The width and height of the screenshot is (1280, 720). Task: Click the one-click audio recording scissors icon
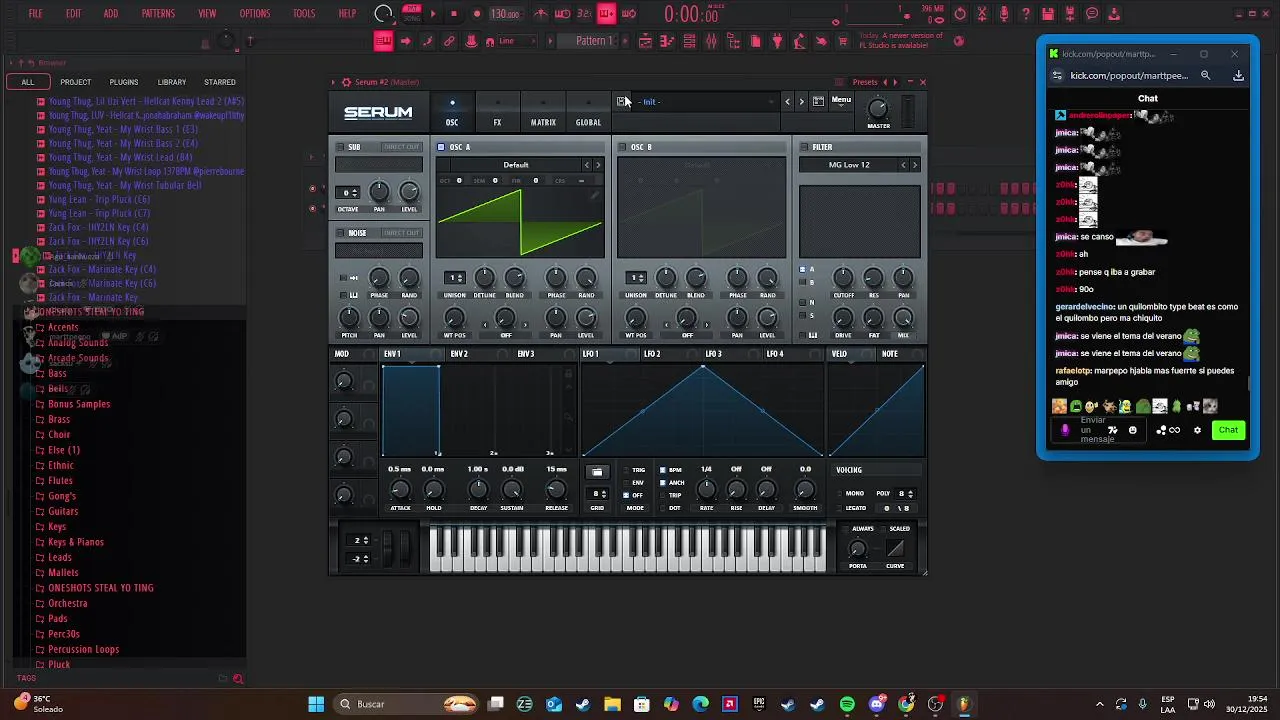pyautogui.click(x=982, y=14)
